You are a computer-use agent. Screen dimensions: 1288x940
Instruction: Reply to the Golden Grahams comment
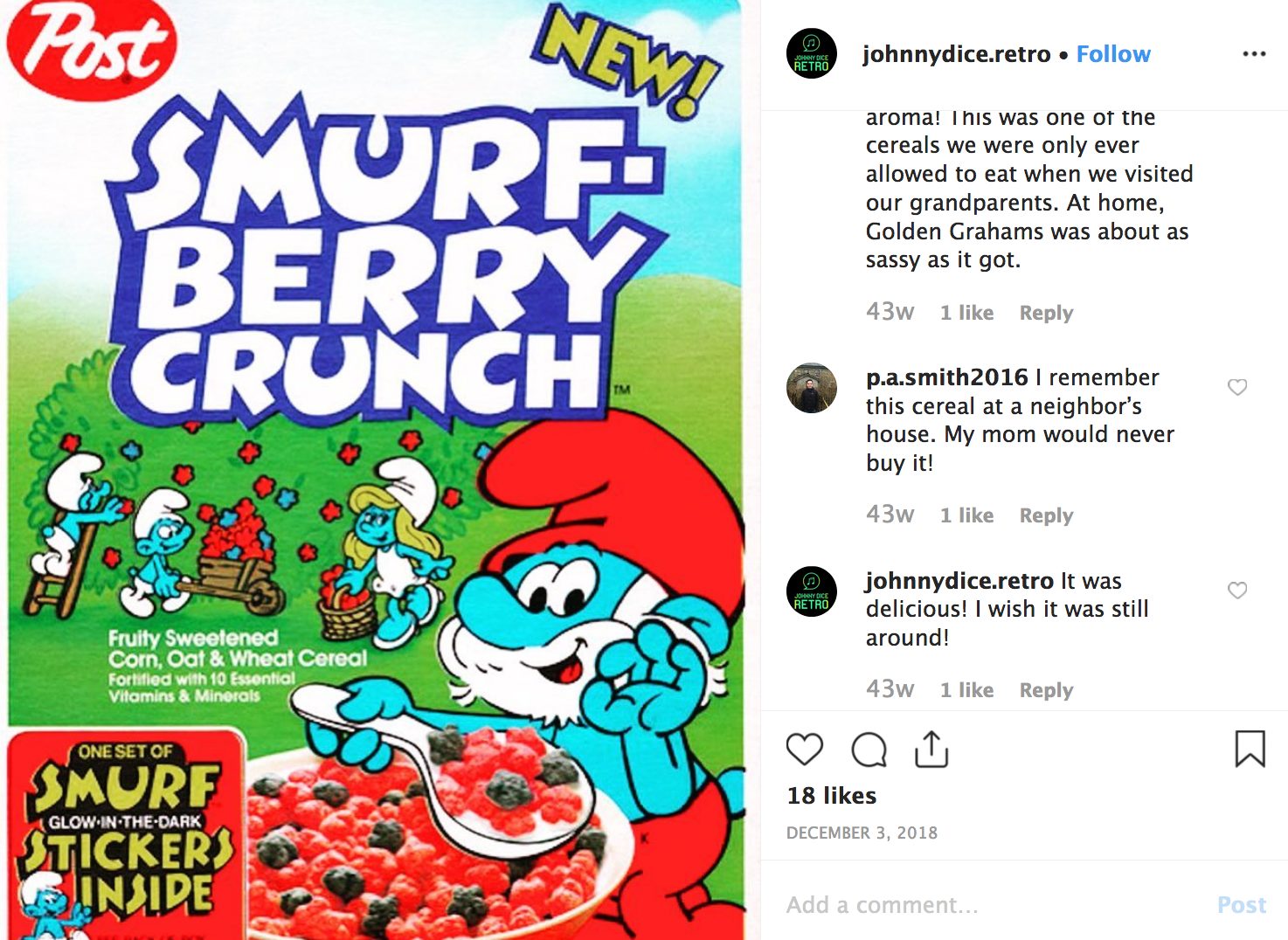(x=1046, y=313)
